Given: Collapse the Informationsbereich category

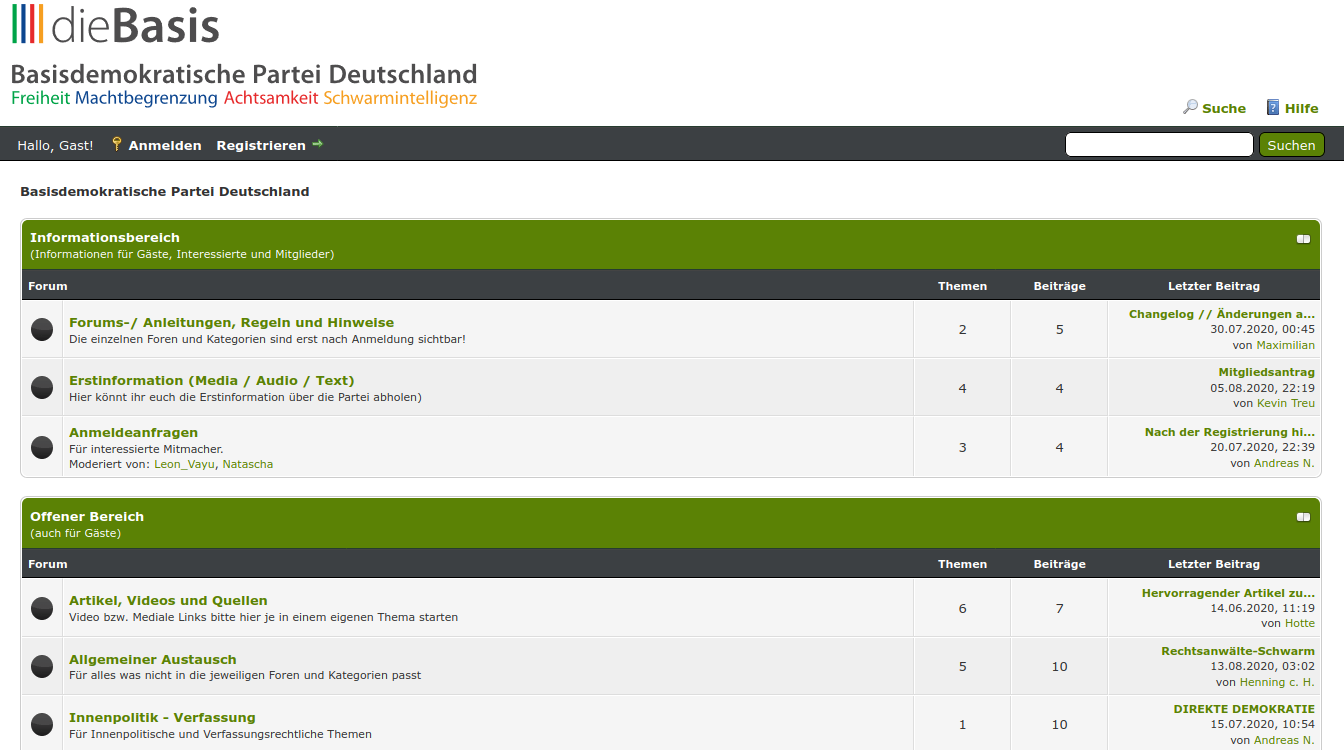Looking at the screenshot, I should click(1303, 239).
